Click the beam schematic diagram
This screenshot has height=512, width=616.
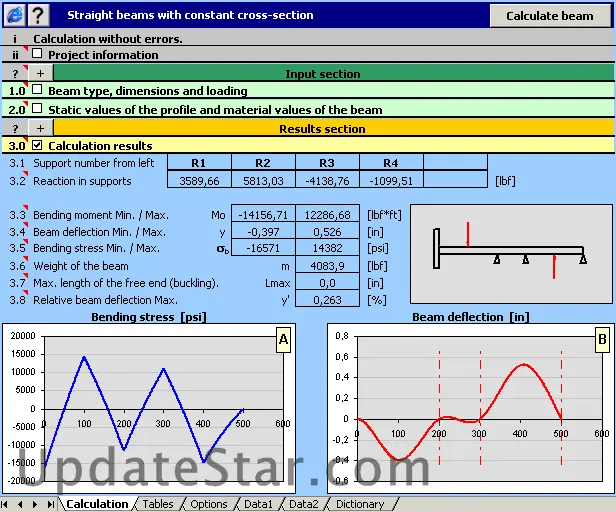pyautogui.click(x=511, y=253)
